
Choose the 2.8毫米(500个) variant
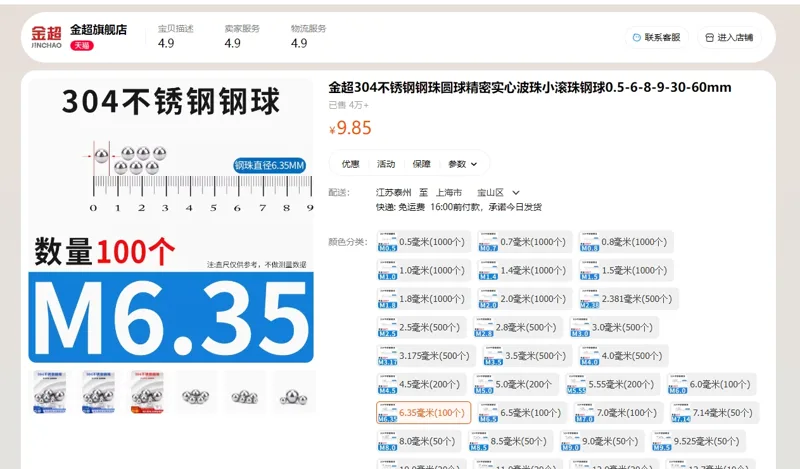click(x=518, y=328)
